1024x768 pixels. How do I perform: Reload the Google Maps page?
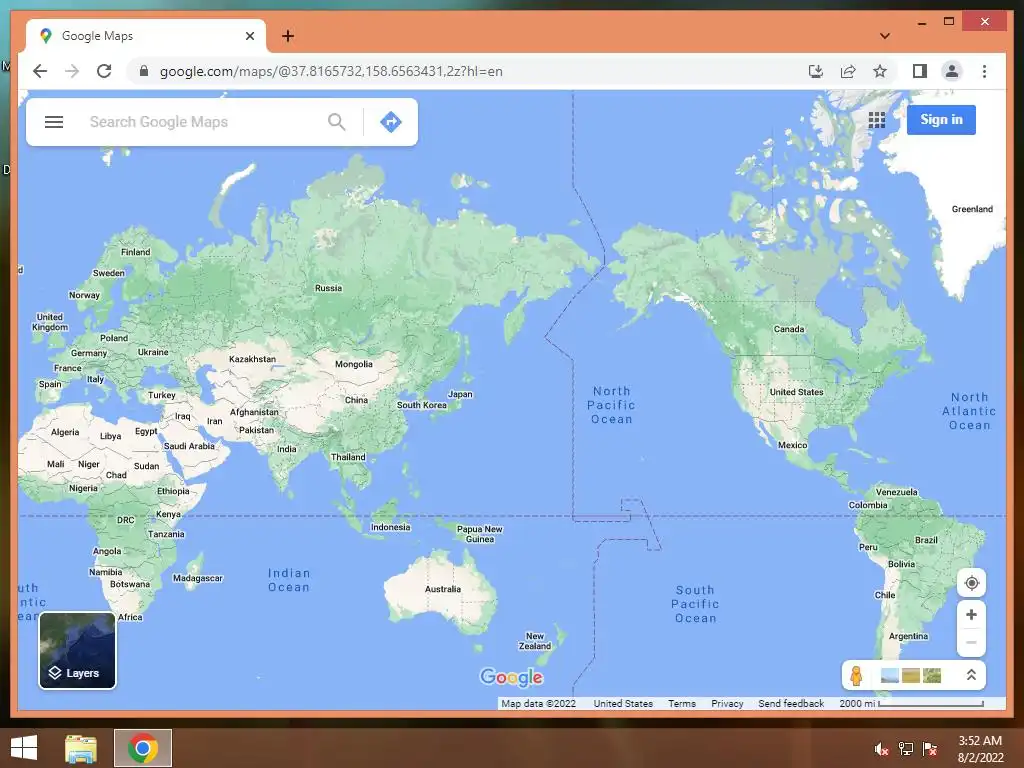[x=104, y=71]
